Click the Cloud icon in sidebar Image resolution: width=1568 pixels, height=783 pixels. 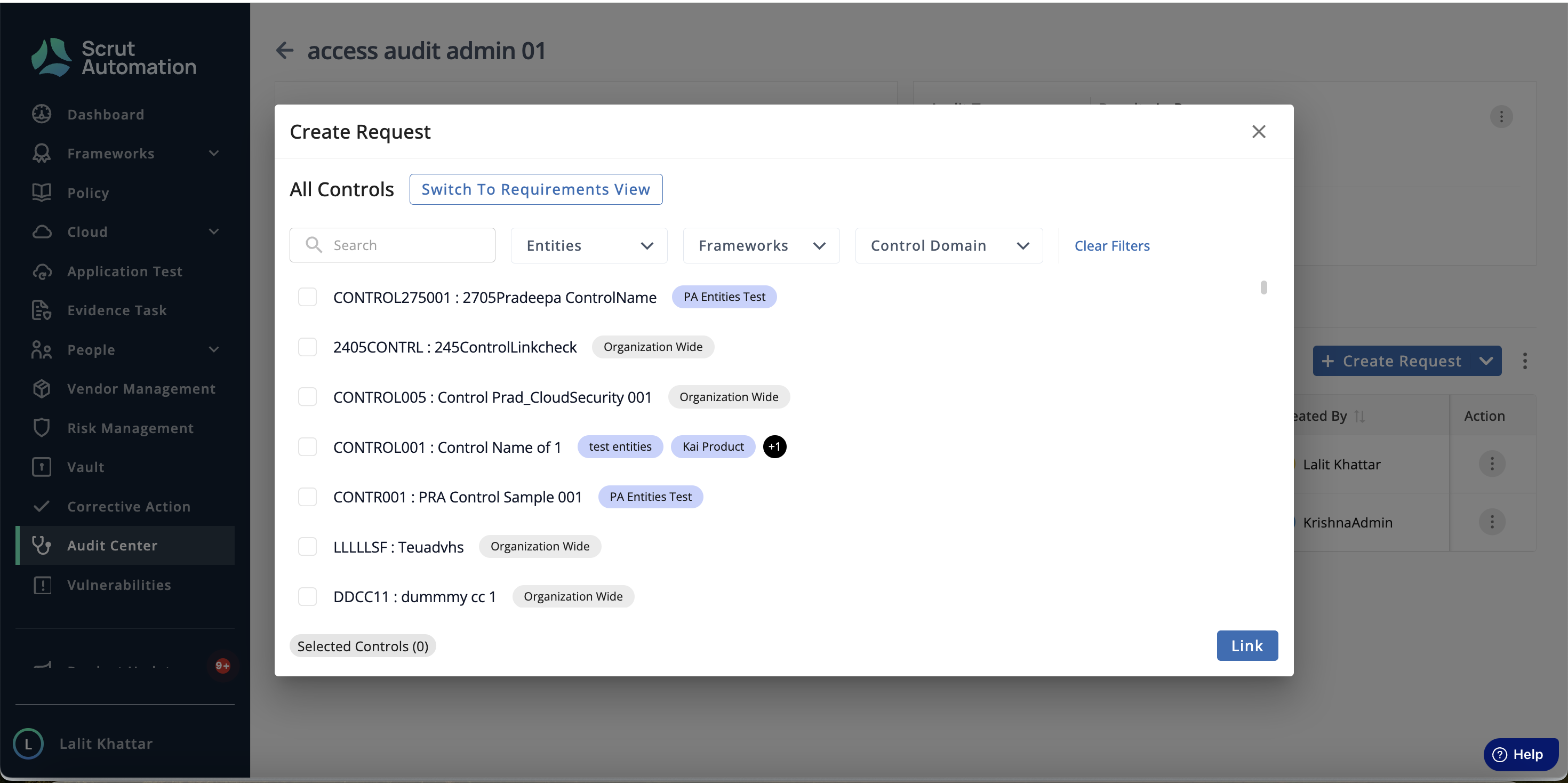pyautogui.click(x=42, y=232)
